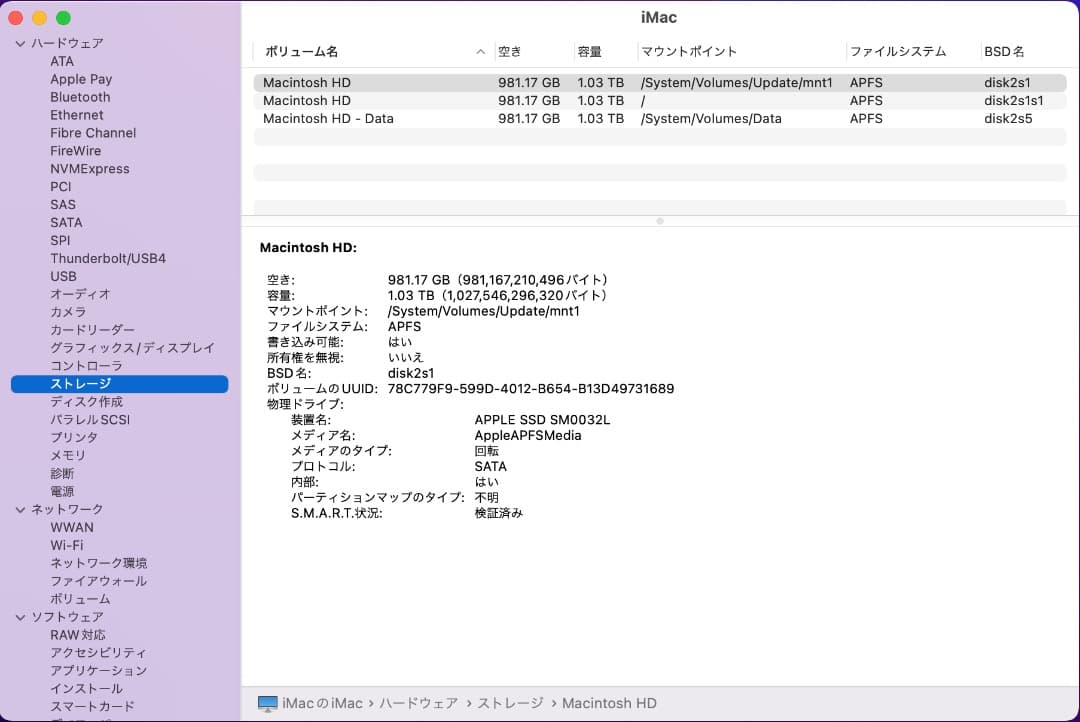Collapse the ネットワーク sidebar section
The image size is (1080, 722).
20,509
